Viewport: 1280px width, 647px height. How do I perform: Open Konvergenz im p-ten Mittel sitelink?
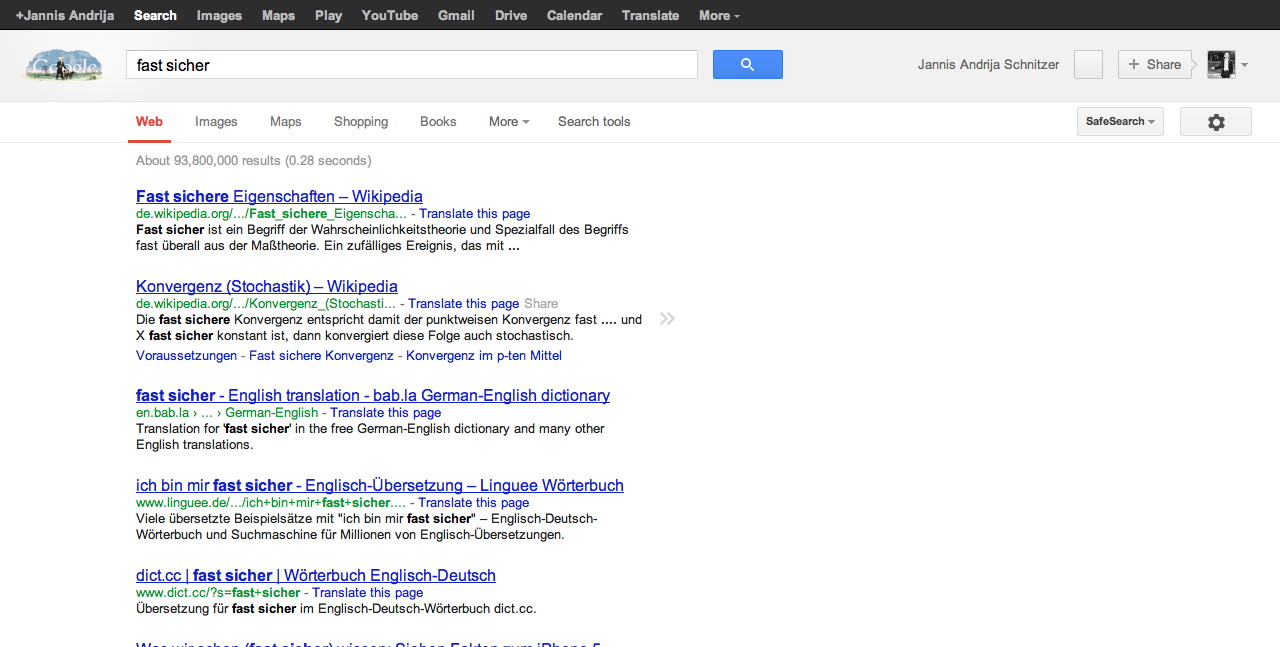484,356
